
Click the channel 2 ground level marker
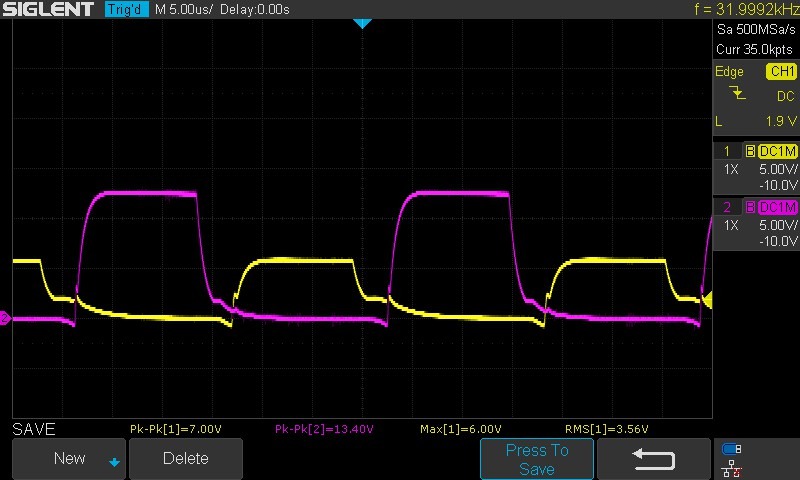[5, 318]
